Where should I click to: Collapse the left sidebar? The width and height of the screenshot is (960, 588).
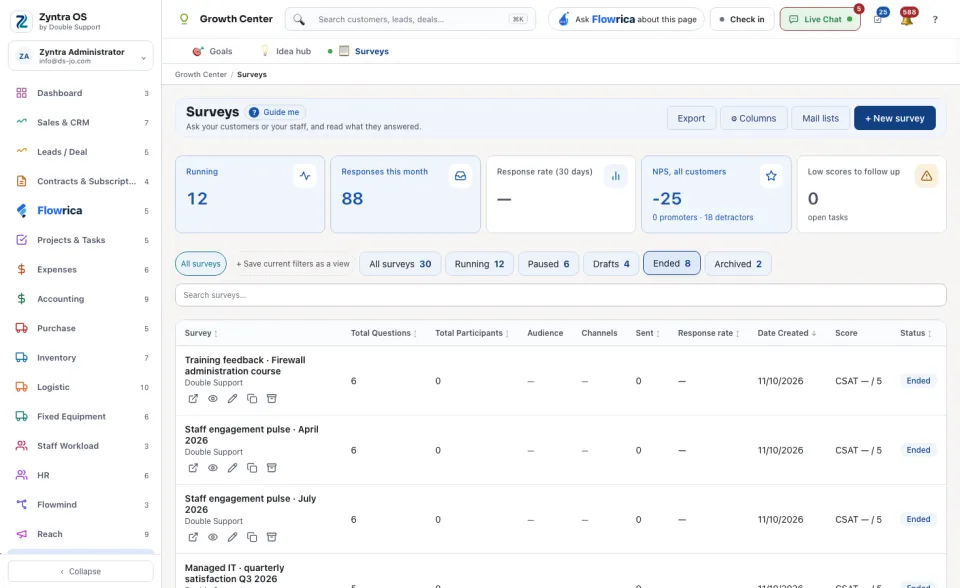[81, 571]
